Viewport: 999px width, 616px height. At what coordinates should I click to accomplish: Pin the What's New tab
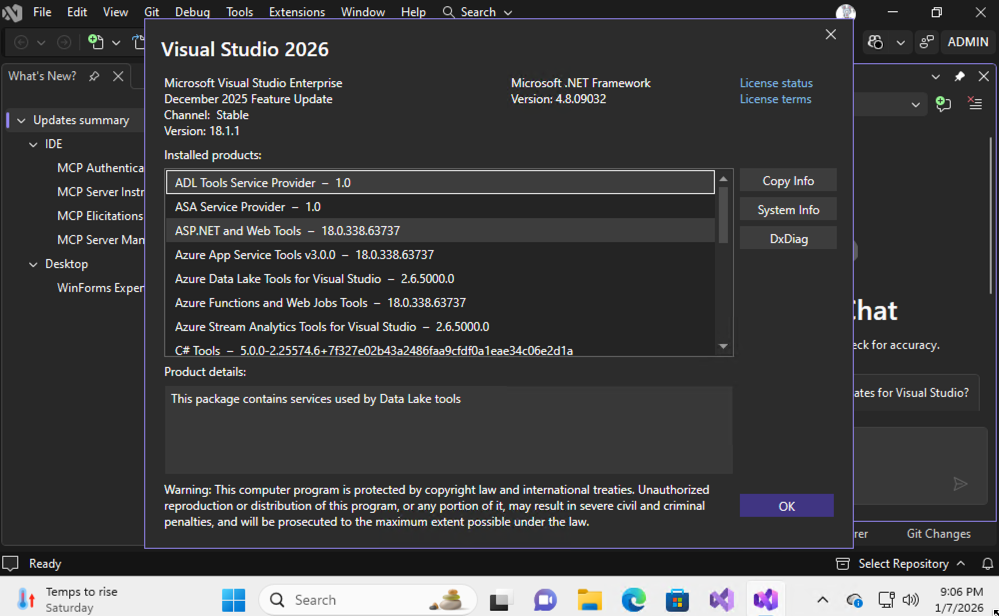point(94,76)
